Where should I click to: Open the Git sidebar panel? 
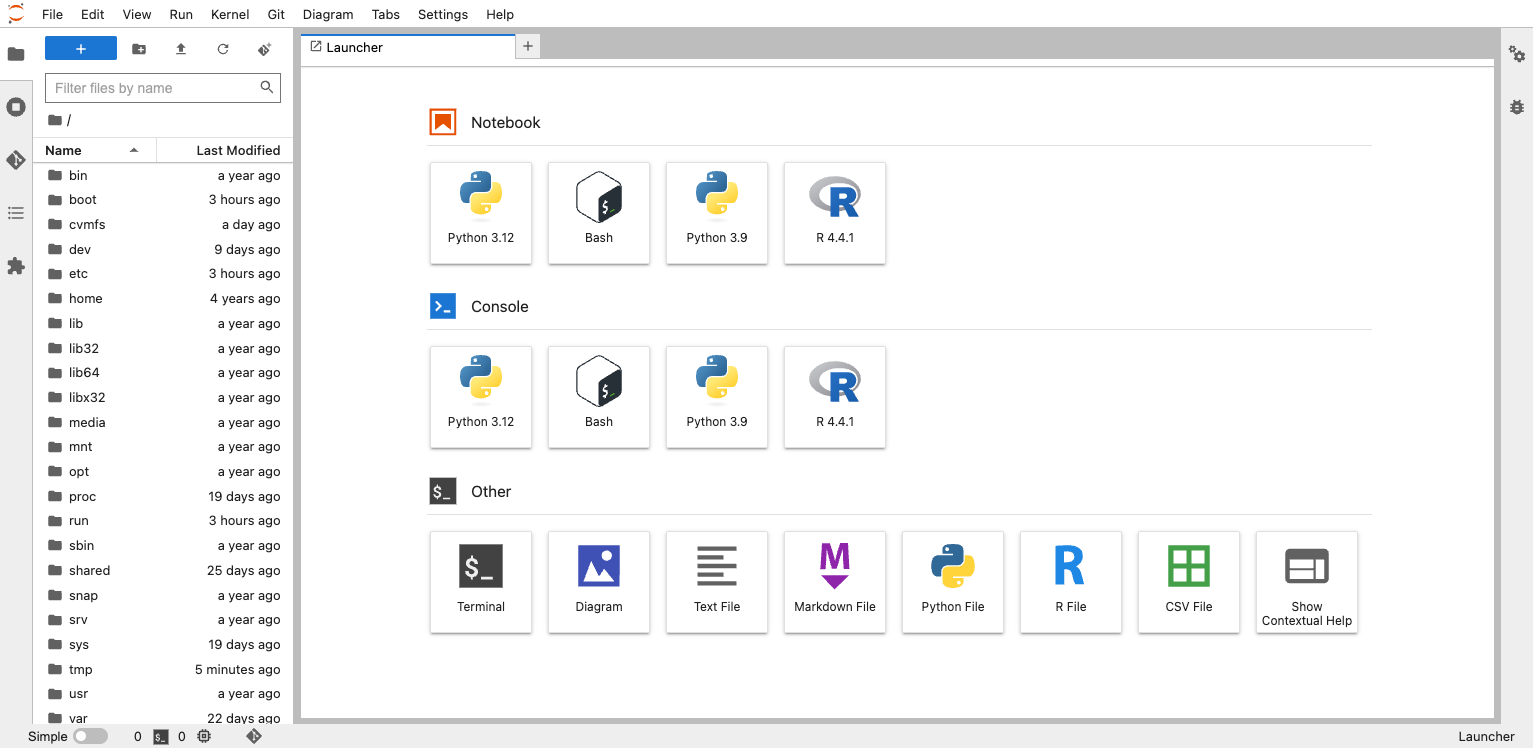pyautogui.click(x=16, y=160)
